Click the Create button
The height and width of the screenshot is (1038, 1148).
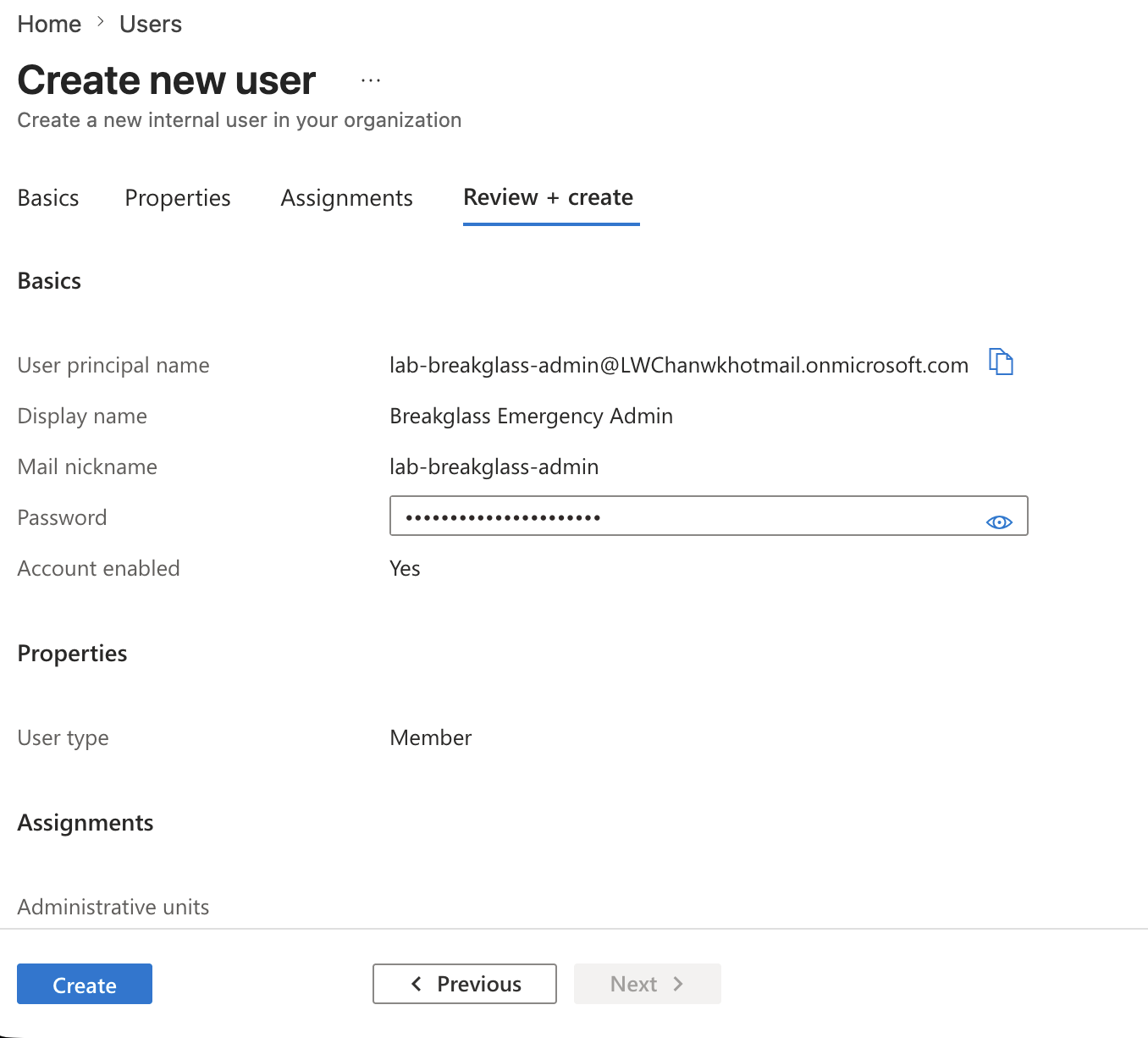(85, 984)
